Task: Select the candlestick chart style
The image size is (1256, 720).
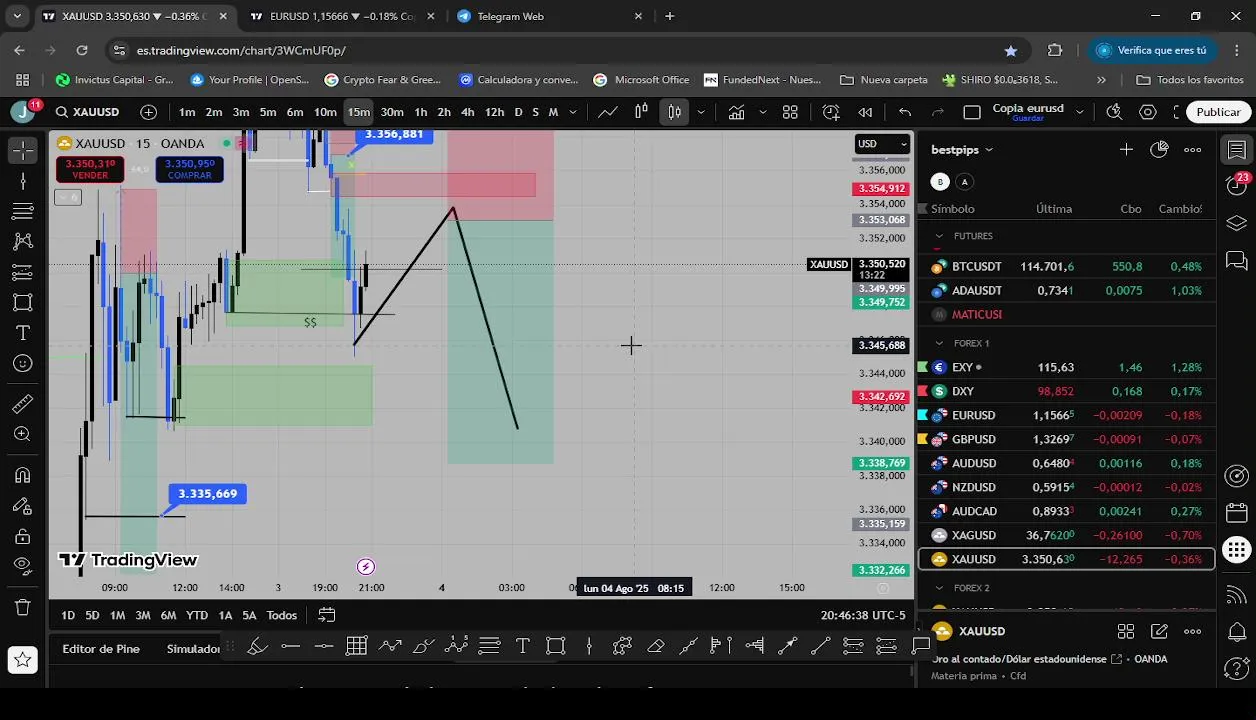Action: pos(675,112)
